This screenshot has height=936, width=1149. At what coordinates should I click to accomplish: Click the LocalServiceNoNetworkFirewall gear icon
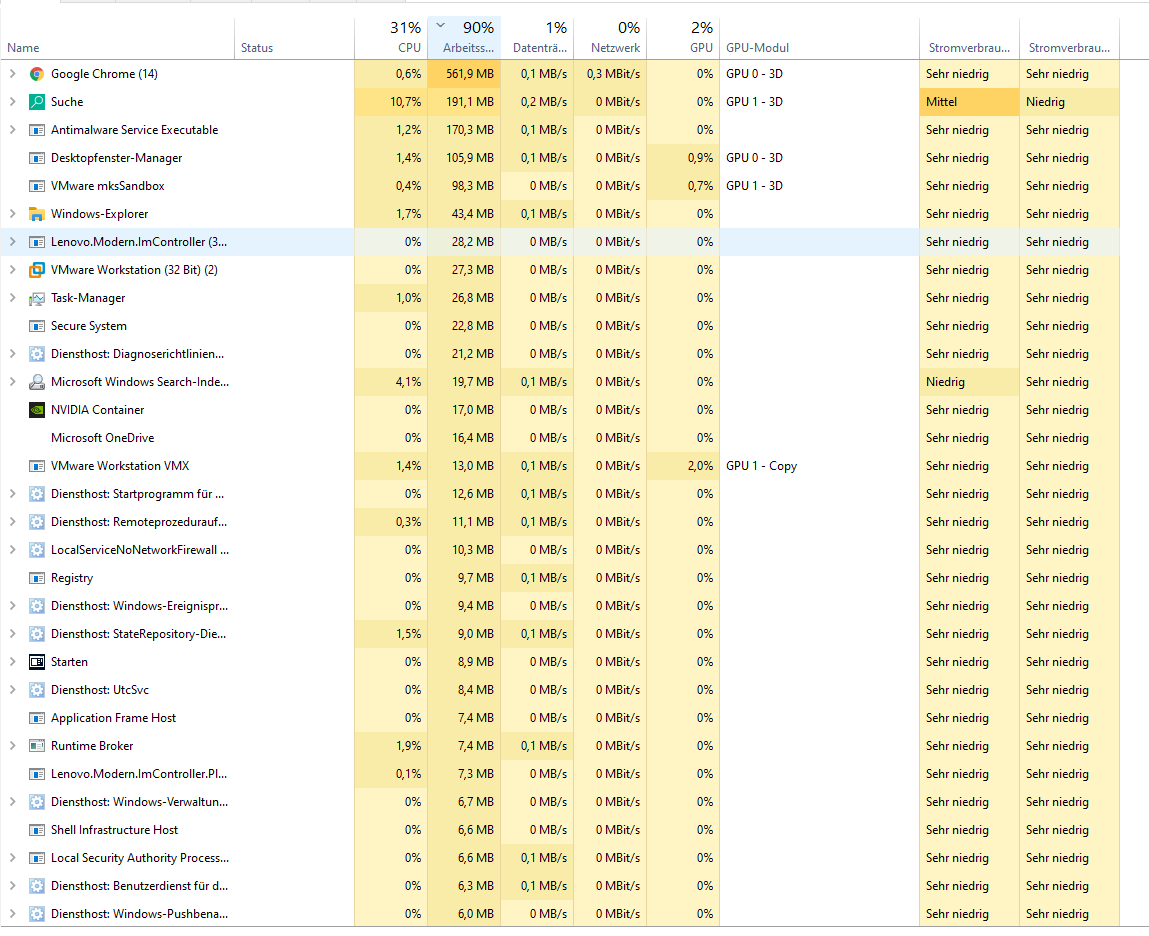[x=37, y=550]
